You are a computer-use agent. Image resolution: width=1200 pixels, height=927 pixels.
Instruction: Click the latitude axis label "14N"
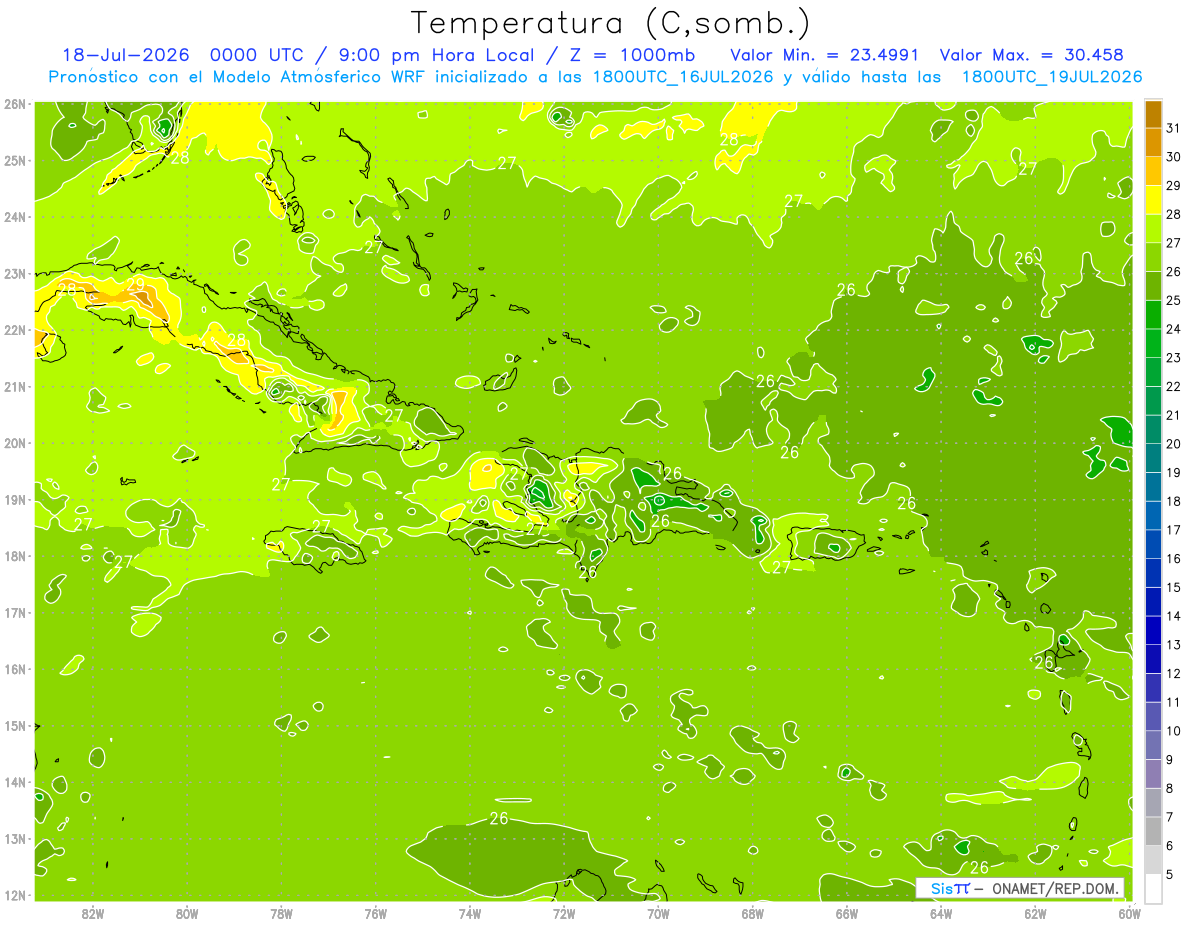(x=14, y=782)
